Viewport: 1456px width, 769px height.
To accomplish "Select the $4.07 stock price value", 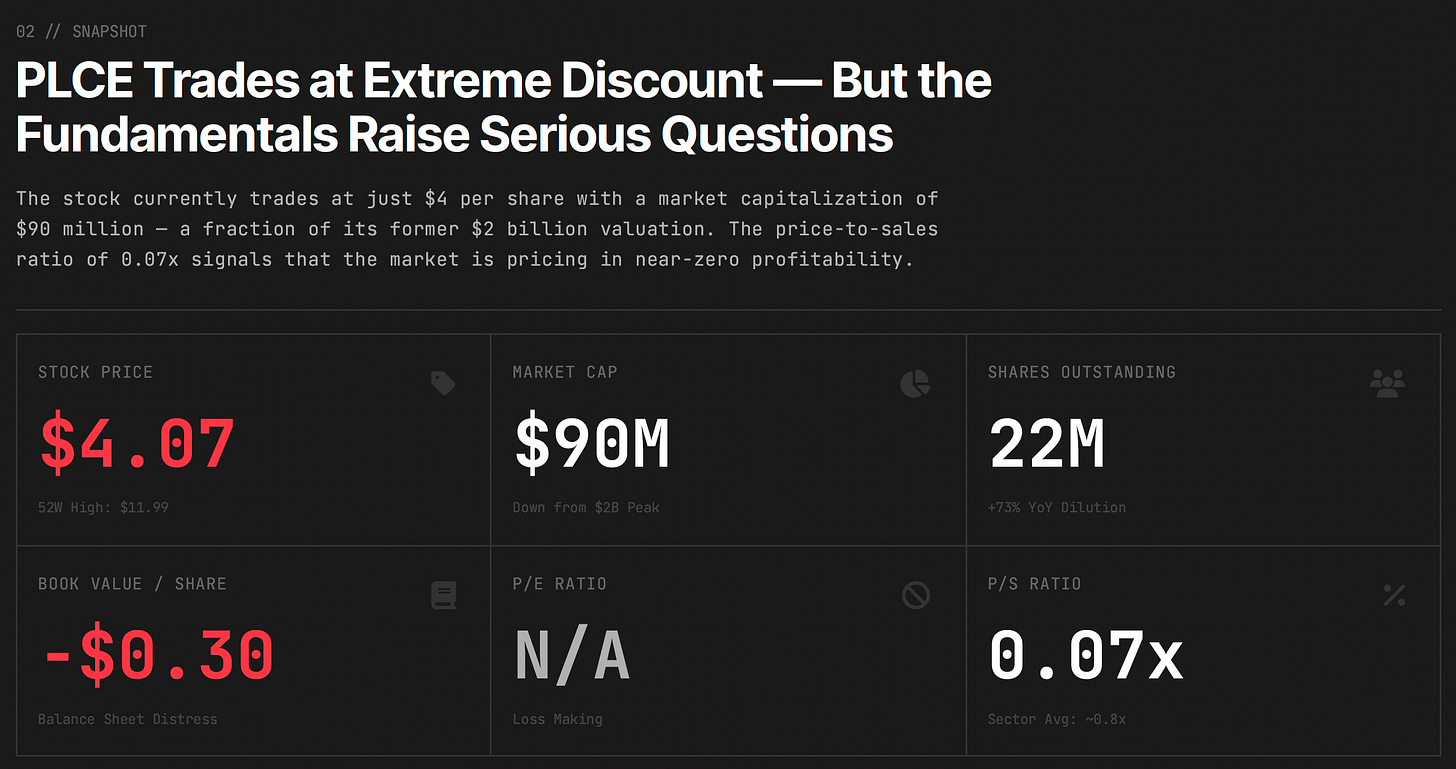I will pyautogui.click(x=138, y=444).
